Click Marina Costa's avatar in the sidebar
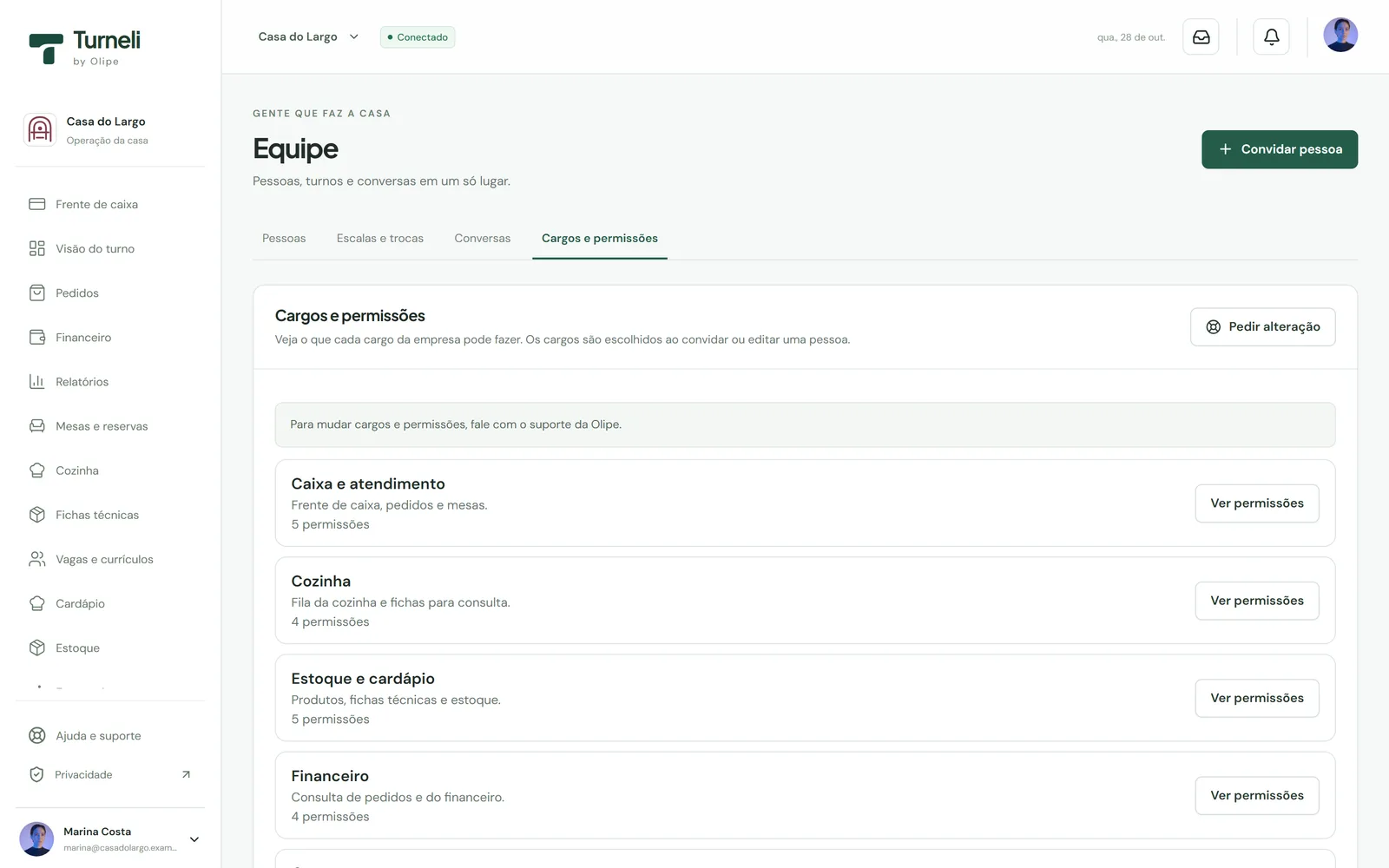Screen dimensions: 1389x868 [x=36, y=839]
